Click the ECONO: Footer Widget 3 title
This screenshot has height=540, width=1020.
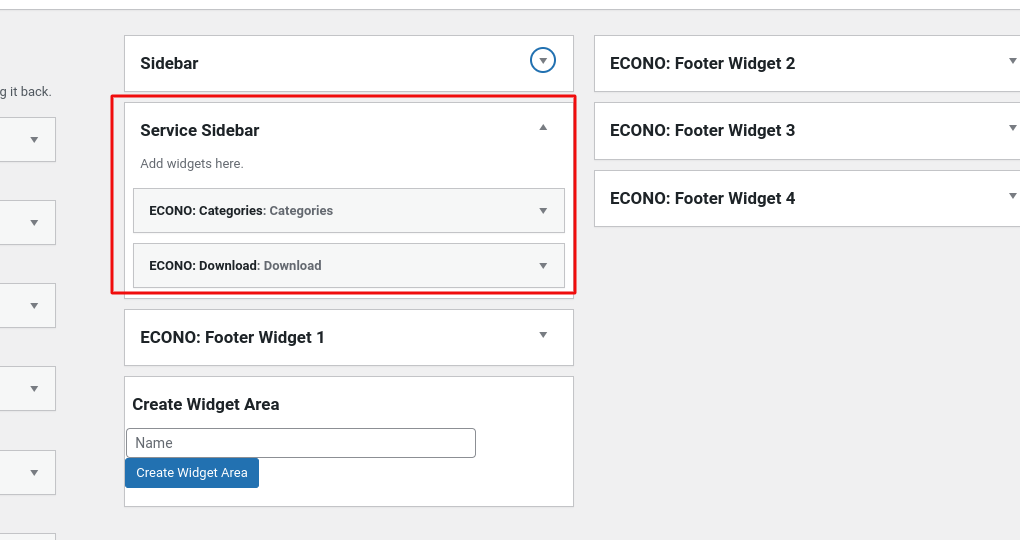click(x=703, y=130)
